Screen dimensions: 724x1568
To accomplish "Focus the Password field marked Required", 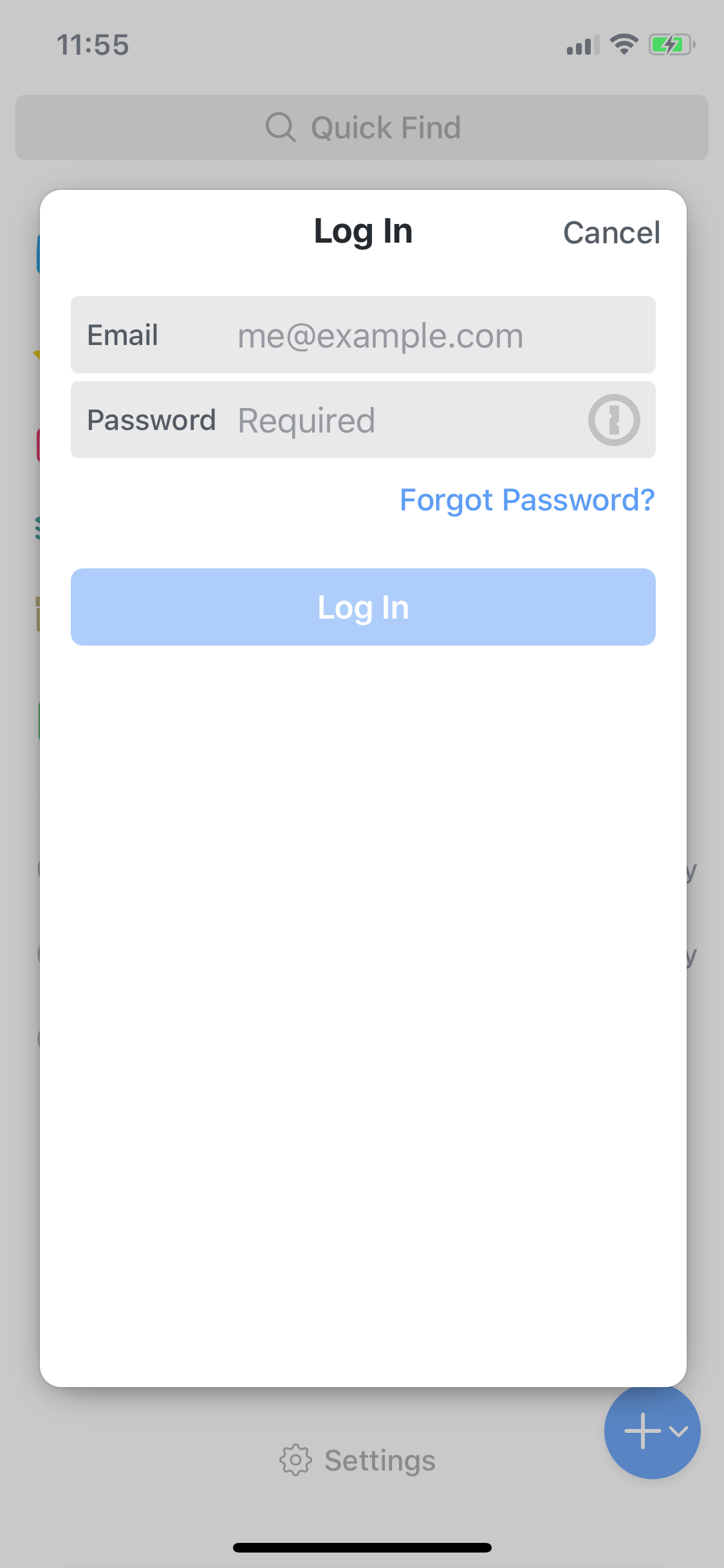I will click(363, 420).
